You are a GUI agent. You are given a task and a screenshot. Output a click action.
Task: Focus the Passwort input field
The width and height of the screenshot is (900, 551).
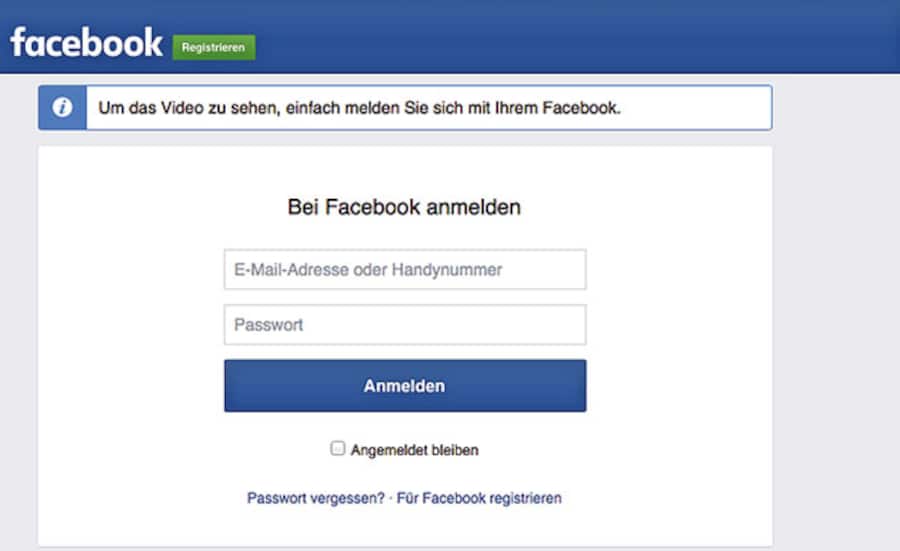coord(404,325)
